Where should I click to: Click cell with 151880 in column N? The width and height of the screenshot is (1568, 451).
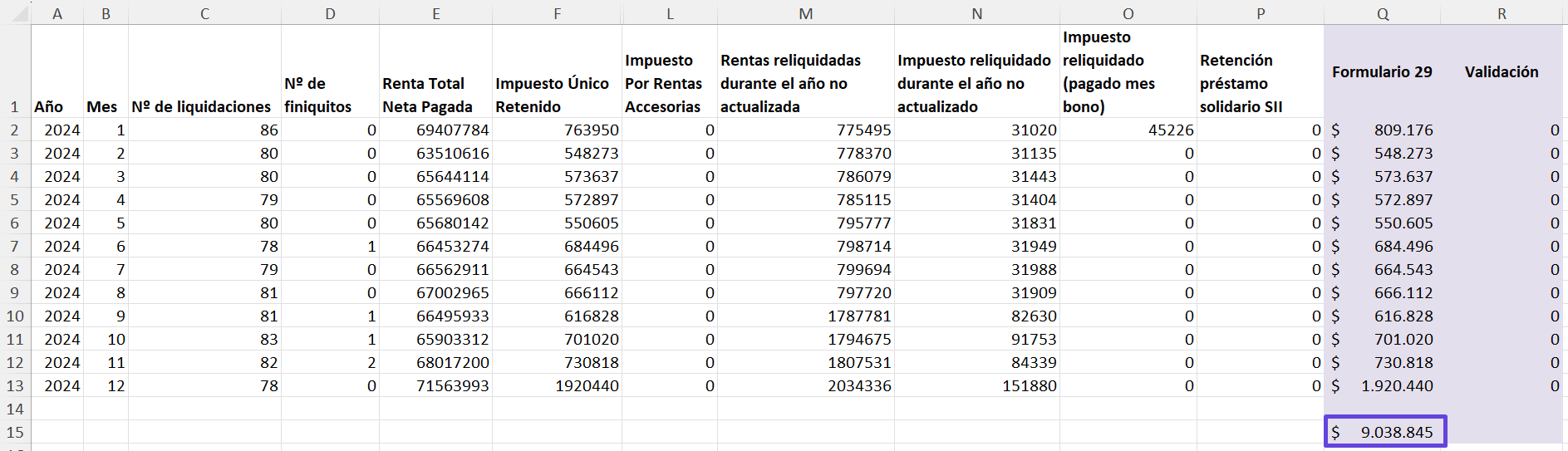coord(976,385)
